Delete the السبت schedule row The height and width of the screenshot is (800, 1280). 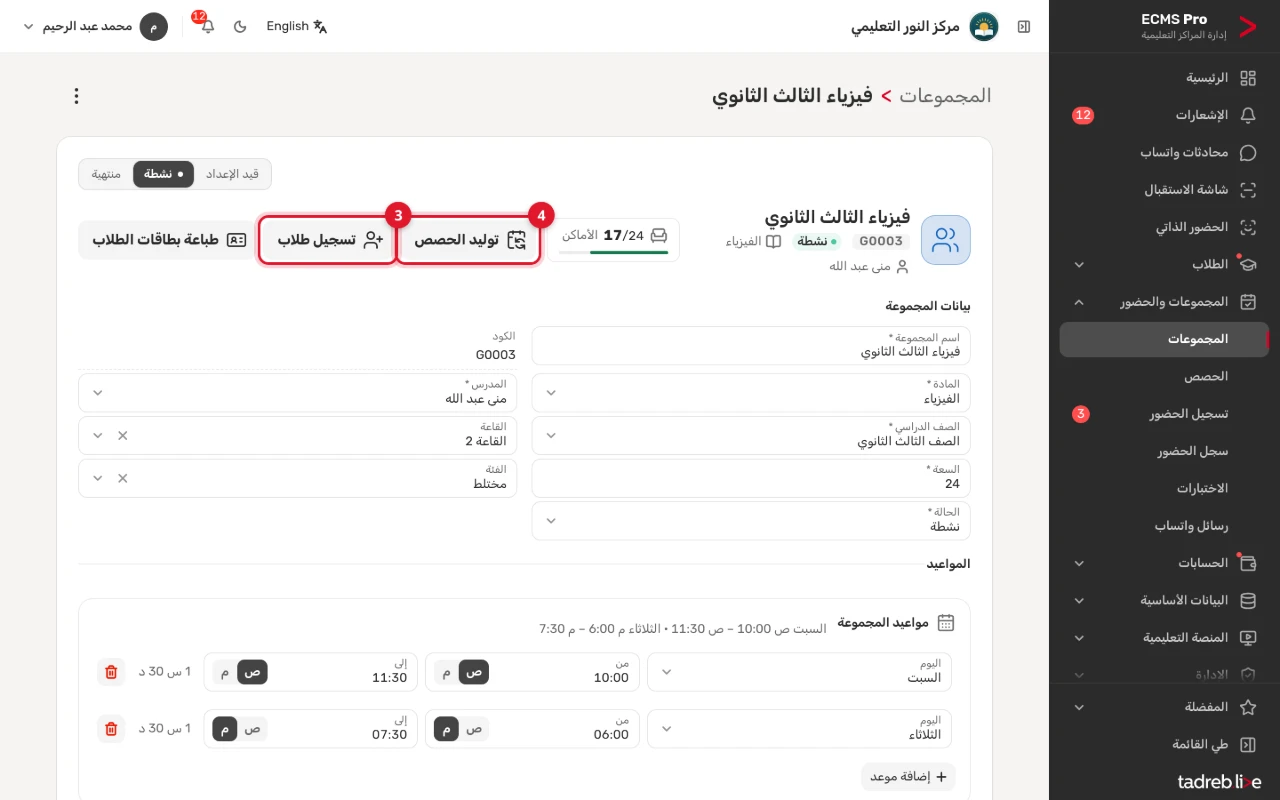point(111,672)
